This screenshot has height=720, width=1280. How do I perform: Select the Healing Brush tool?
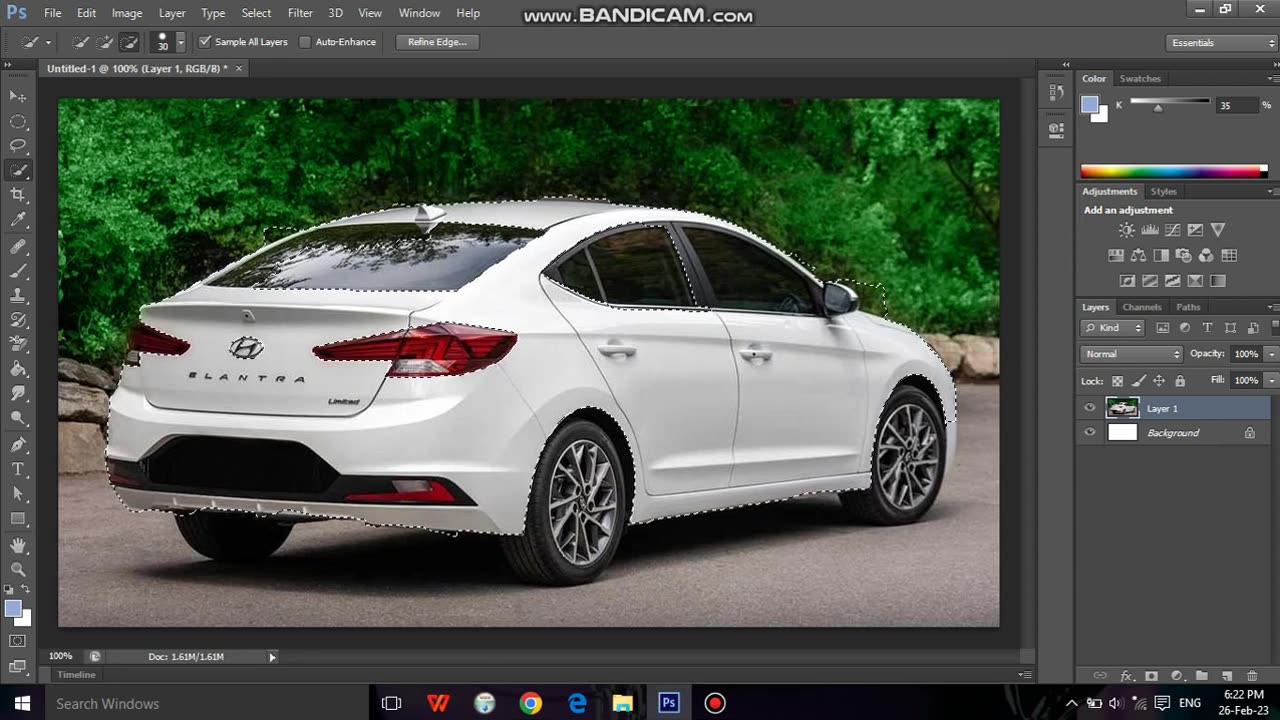coord(18,246)
